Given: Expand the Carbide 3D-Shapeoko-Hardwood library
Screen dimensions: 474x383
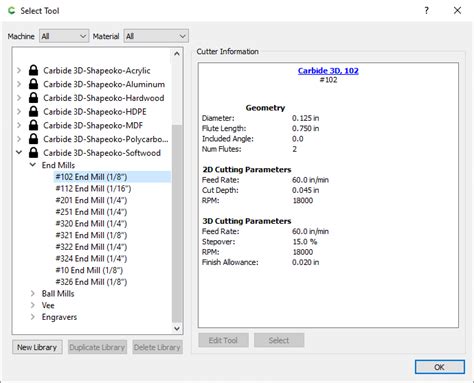Looking at the screenshot, I should [19, 98].
